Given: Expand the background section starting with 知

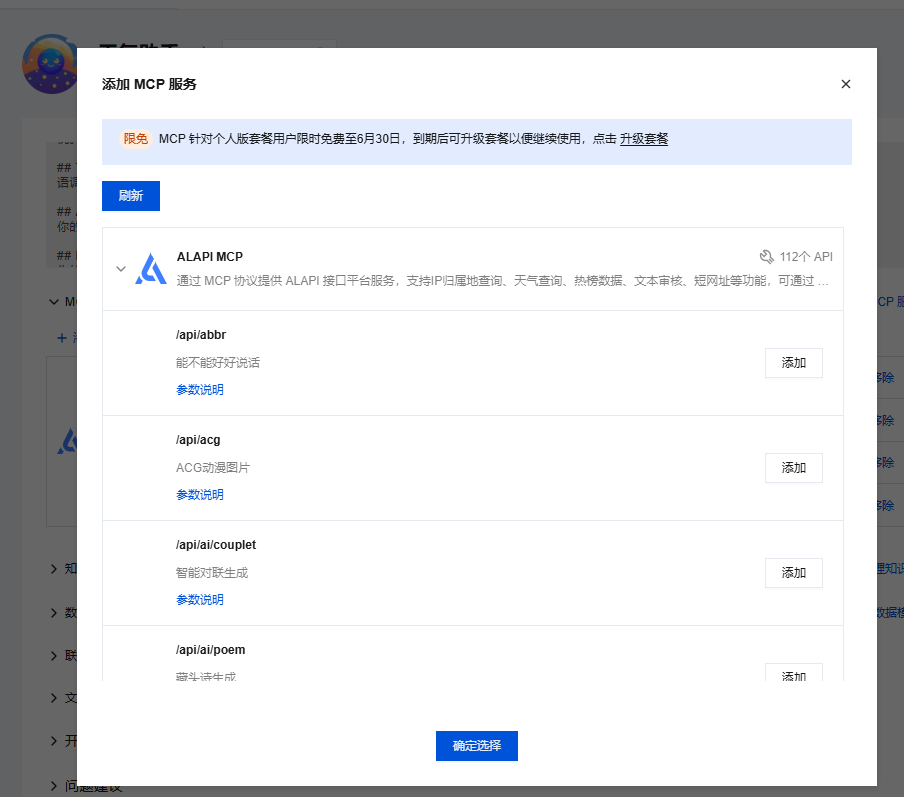Looking at the screenshot, I should pyautogui.click(x=54, y=569).
